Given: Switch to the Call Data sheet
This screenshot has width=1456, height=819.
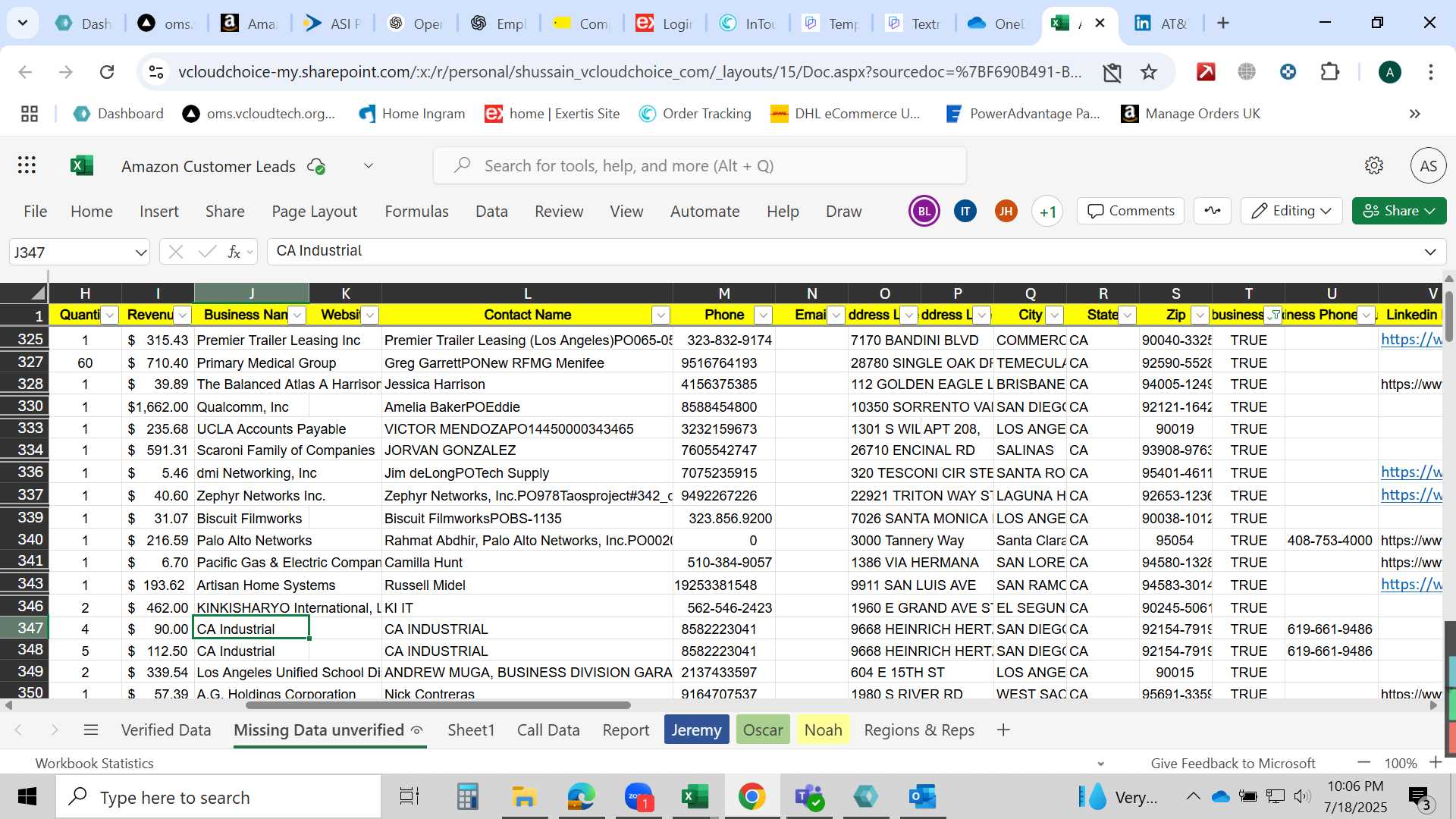Looking at the screenshot, I should click(548, 730).
